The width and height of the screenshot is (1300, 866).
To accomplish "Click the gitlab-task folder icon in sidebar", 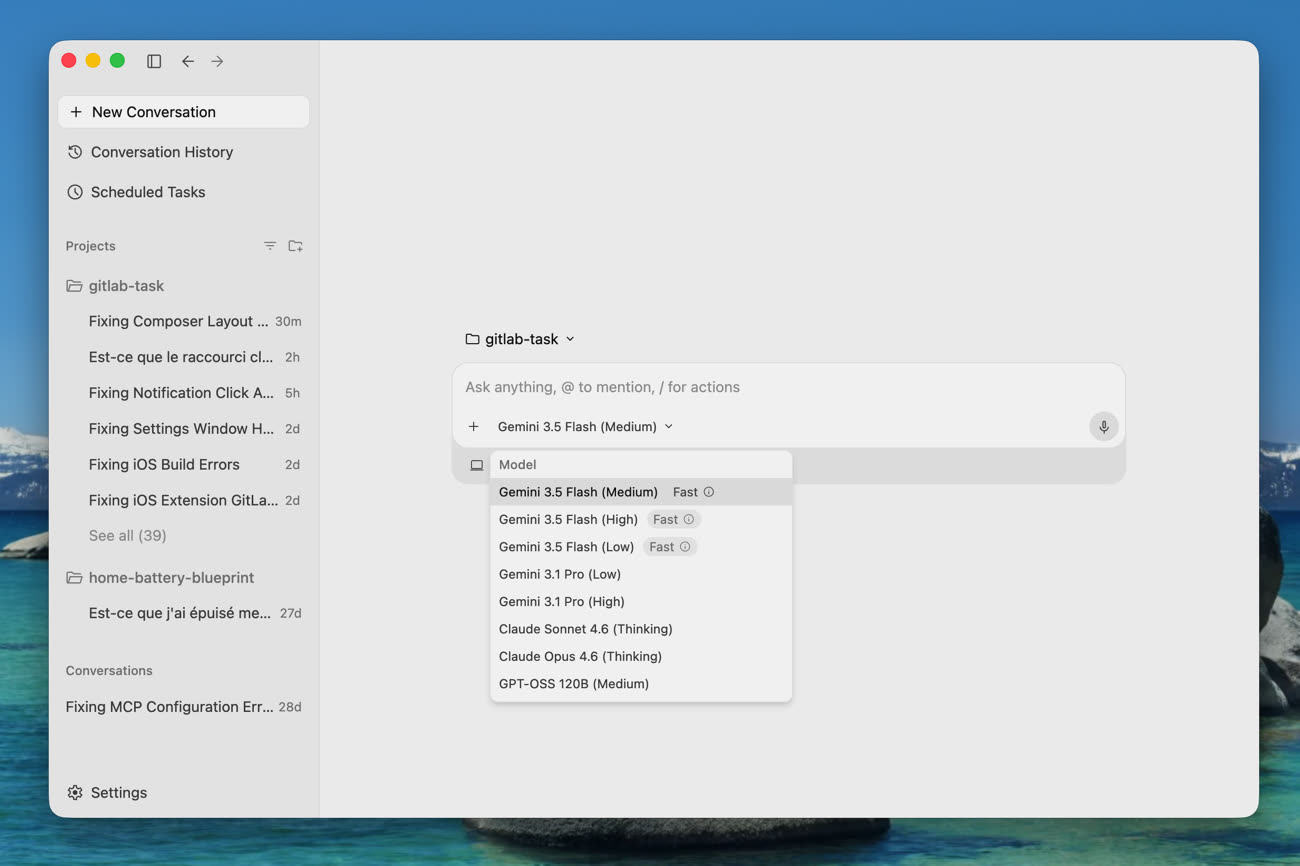I will coord(74,286).
